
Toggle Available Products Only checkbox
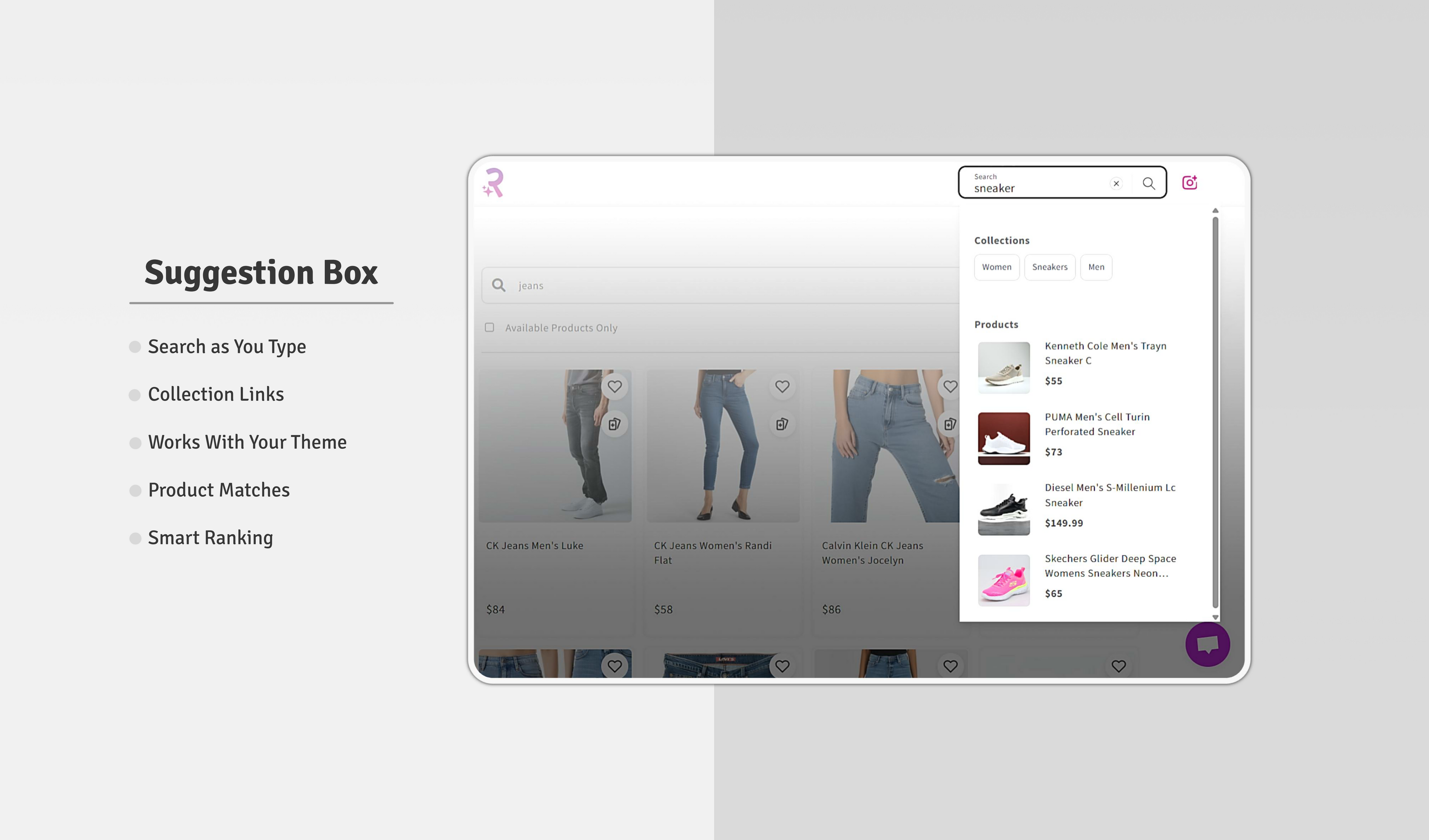pyautogui.click(x=489, y=328)
